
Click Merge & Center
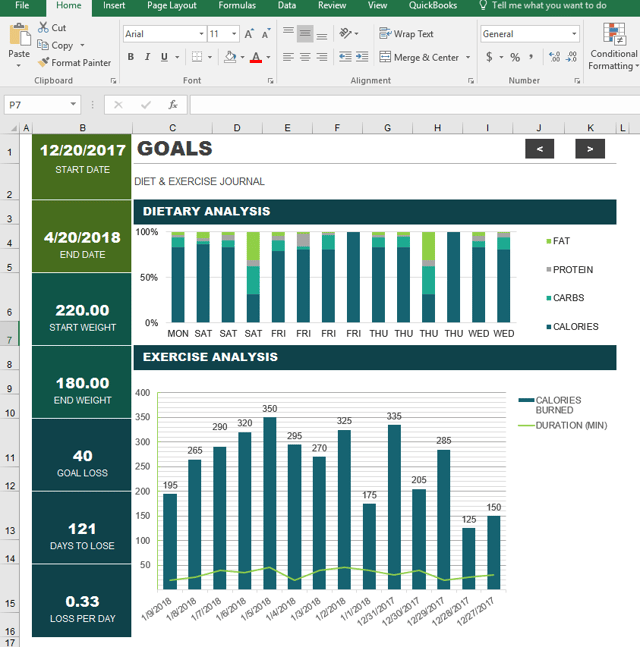click(419, 57)
